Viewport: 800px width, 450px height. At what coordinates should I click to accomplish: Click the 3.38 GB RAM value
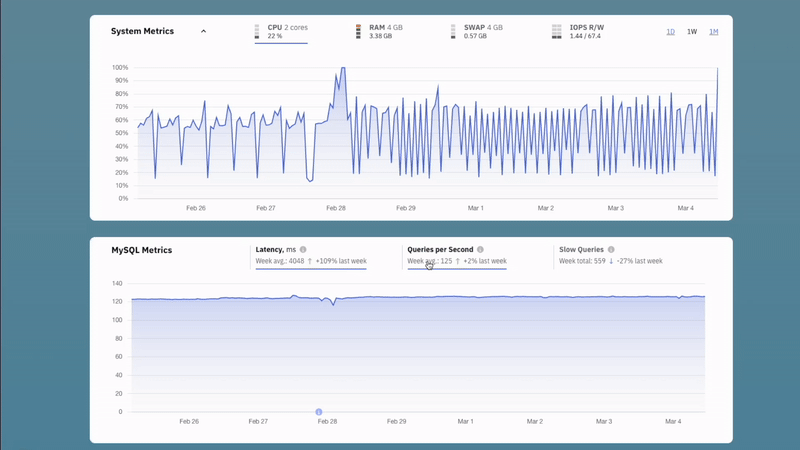click(381, 36)
